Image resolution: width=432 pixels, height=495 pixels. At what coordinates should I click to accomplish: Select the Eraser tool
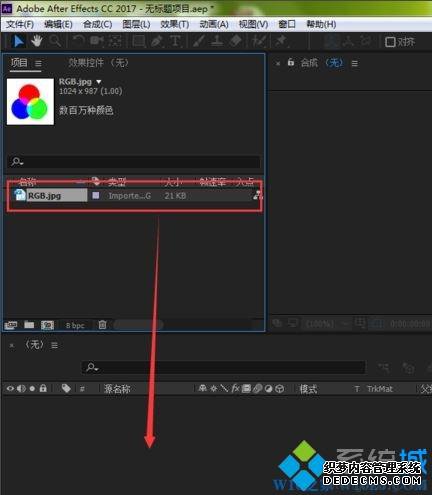tap(236, 41)
